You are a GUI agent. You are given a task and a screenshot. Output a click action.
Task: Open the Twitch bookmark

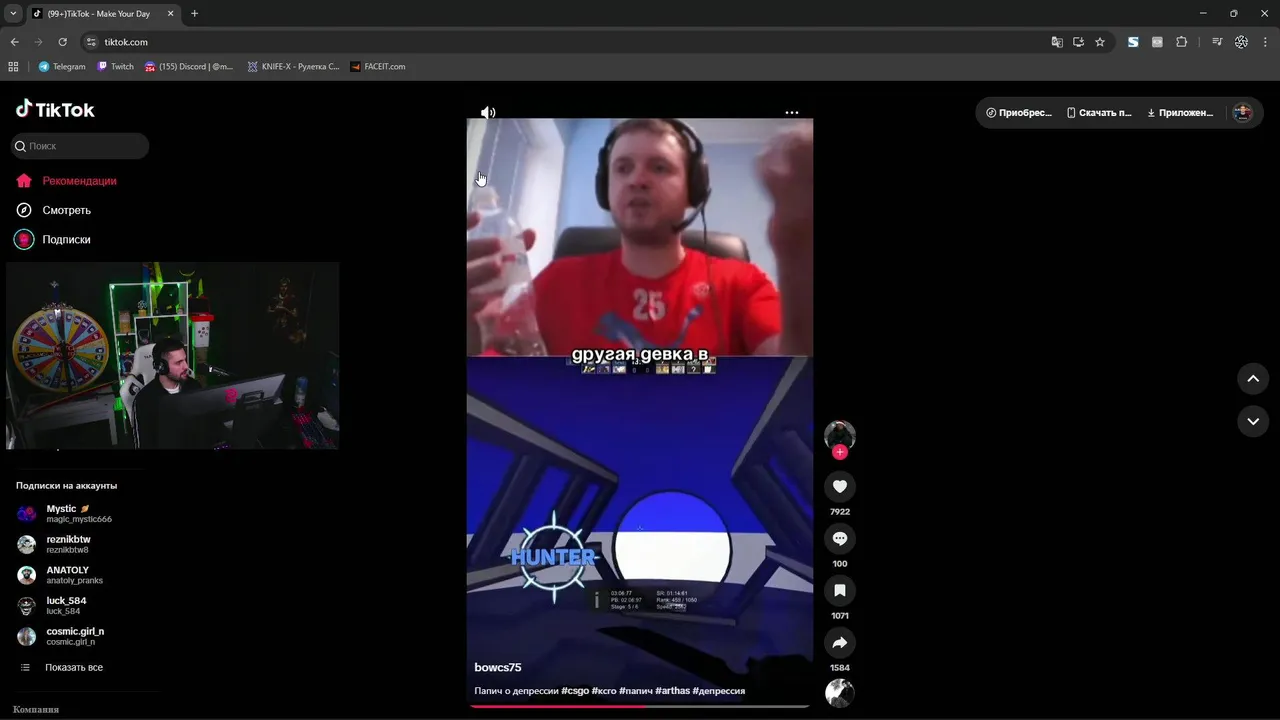tap(116, 67)
